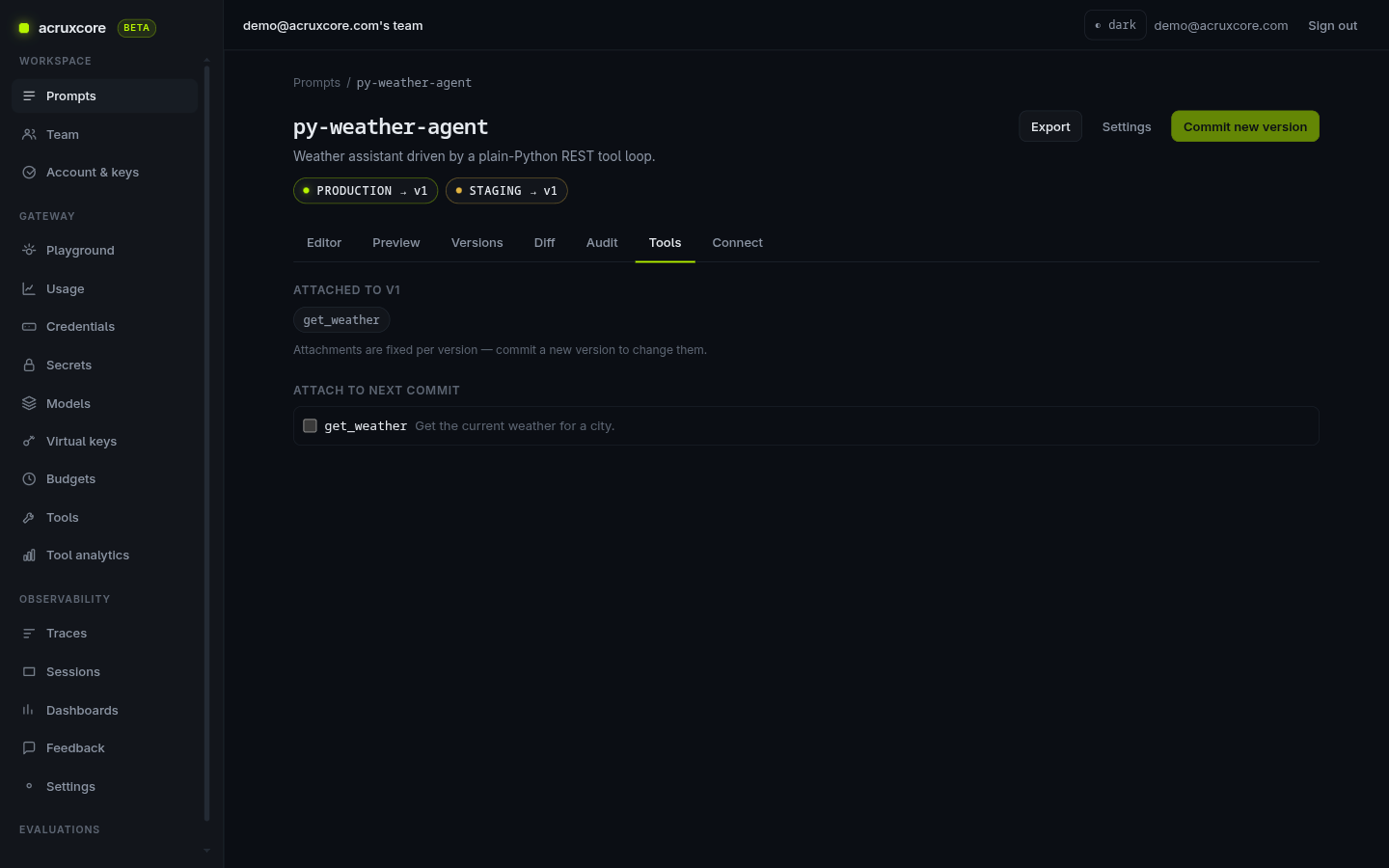Open the Playground sidebar icon

tap(29, 250)
